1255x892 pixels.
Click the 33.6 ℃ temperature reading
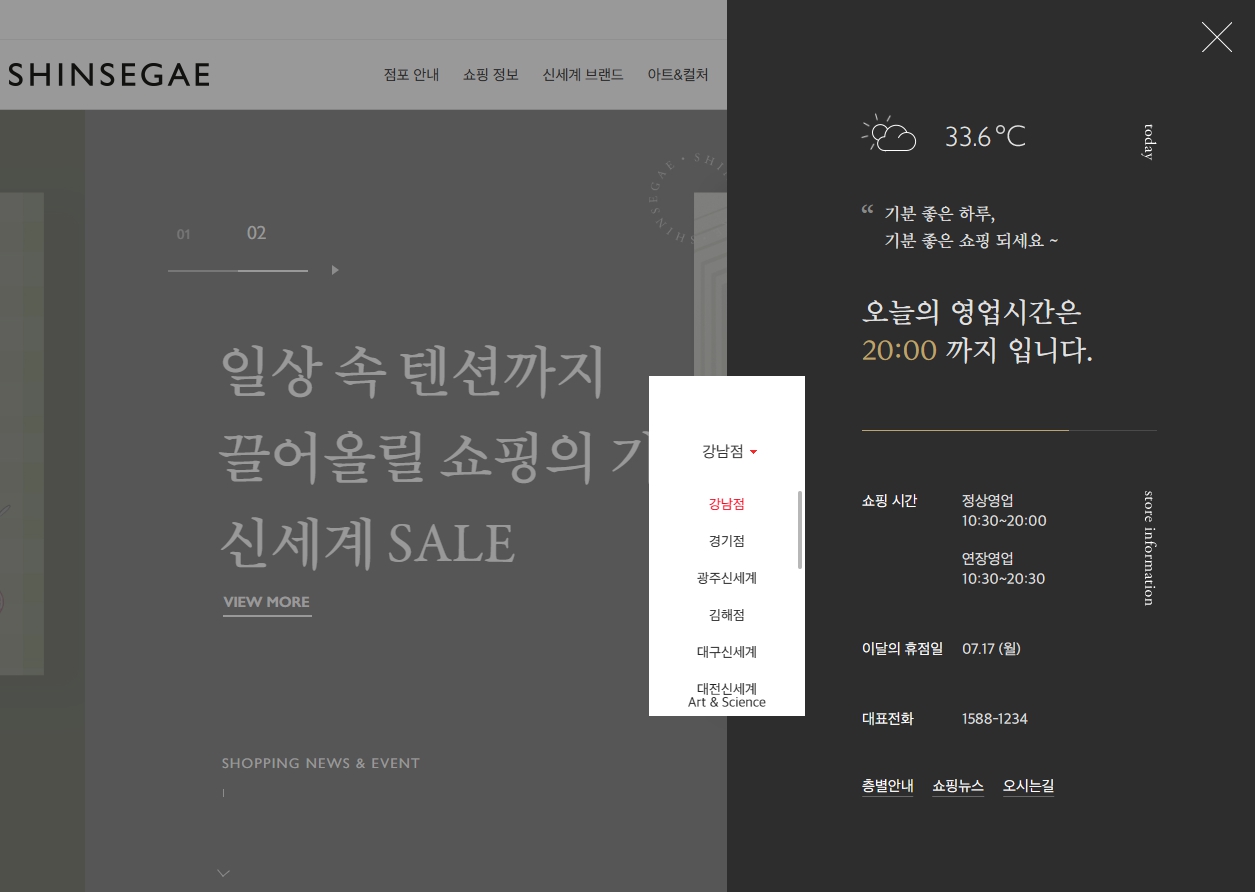pos(985,137)
